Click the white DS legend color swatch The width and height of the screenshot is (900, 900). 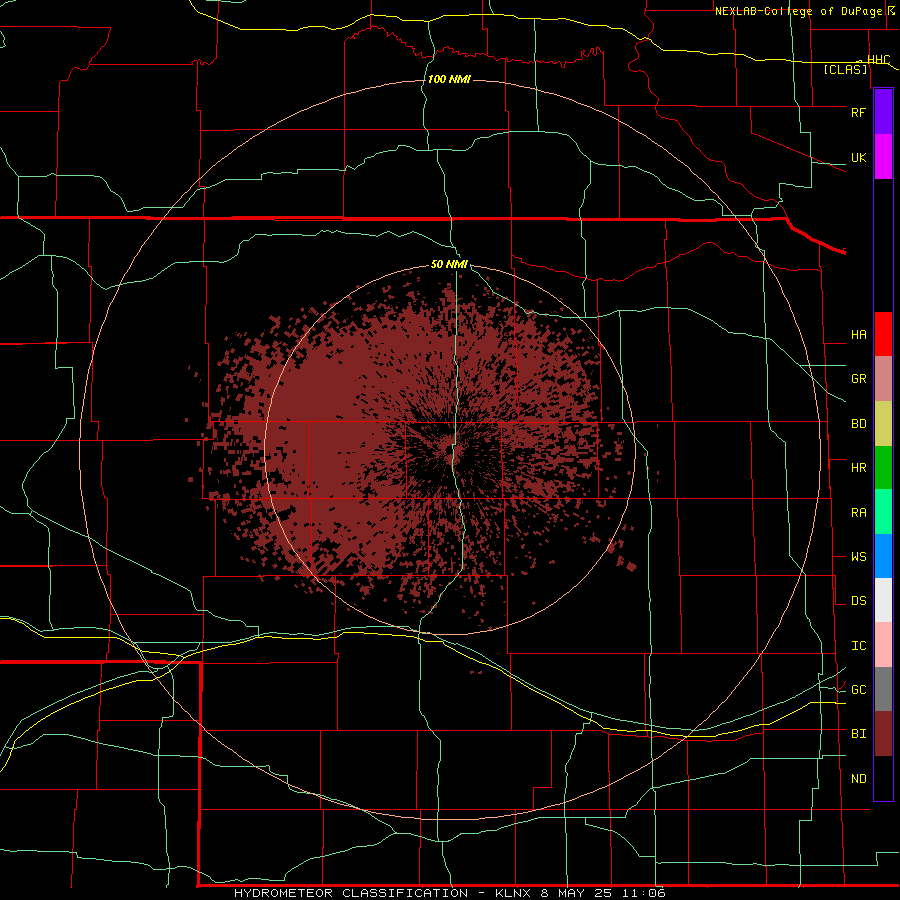[883, 600]
